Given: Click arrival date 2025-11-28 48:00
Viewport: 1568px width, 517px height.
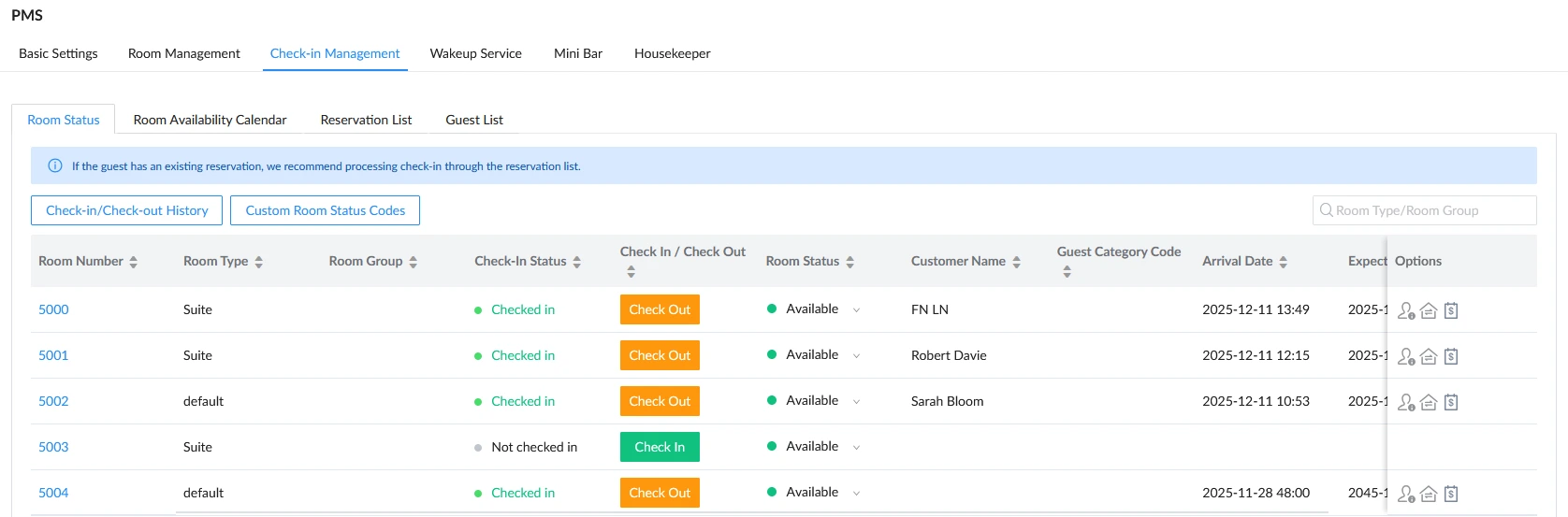Looking at the screenshot, I should pos(1256,493).
